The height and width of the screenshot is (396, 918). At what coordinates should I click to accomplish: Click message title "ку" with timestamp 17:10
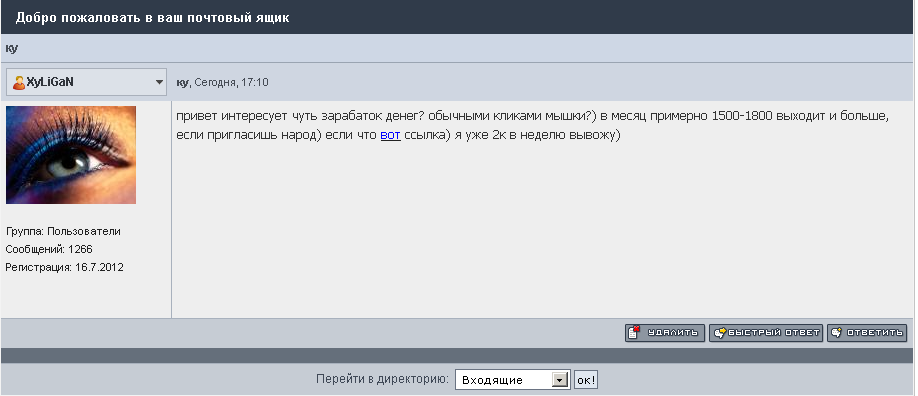pos(222,83)
